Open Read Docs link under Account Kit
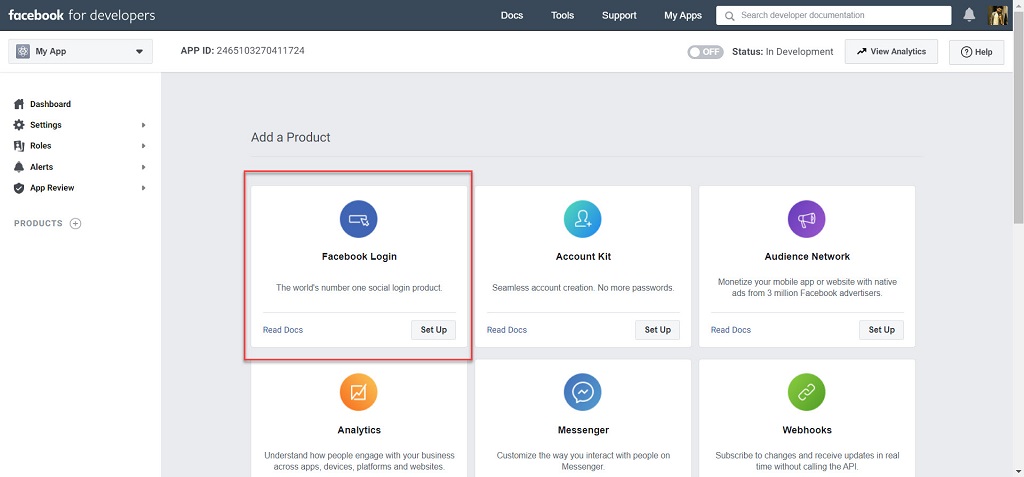Image resolution: width=1024 pixels, height=477 pixels. [x=507, y=330]
